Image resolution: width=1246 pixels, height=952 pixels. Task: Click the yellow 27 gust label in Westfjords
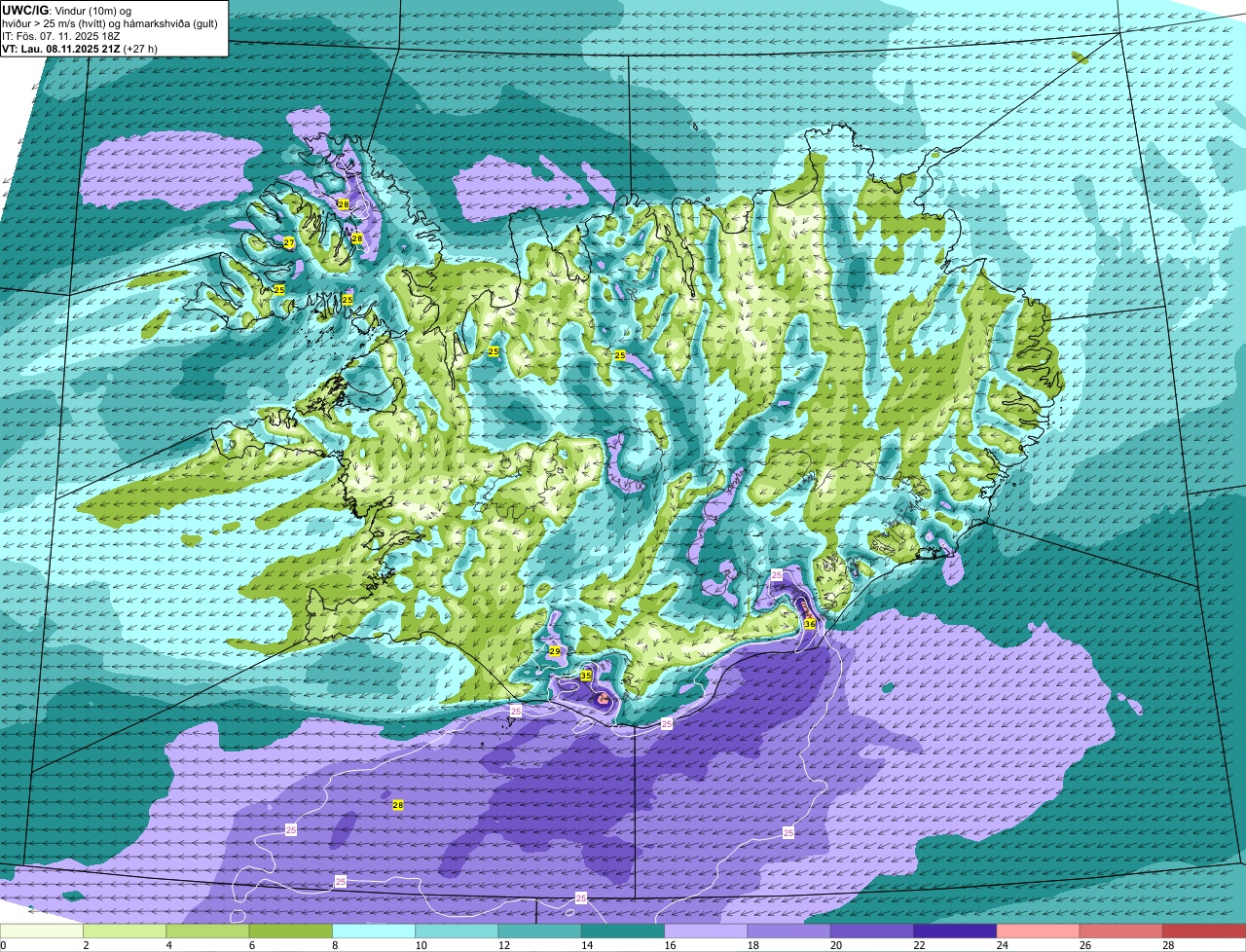pos(289,242)
